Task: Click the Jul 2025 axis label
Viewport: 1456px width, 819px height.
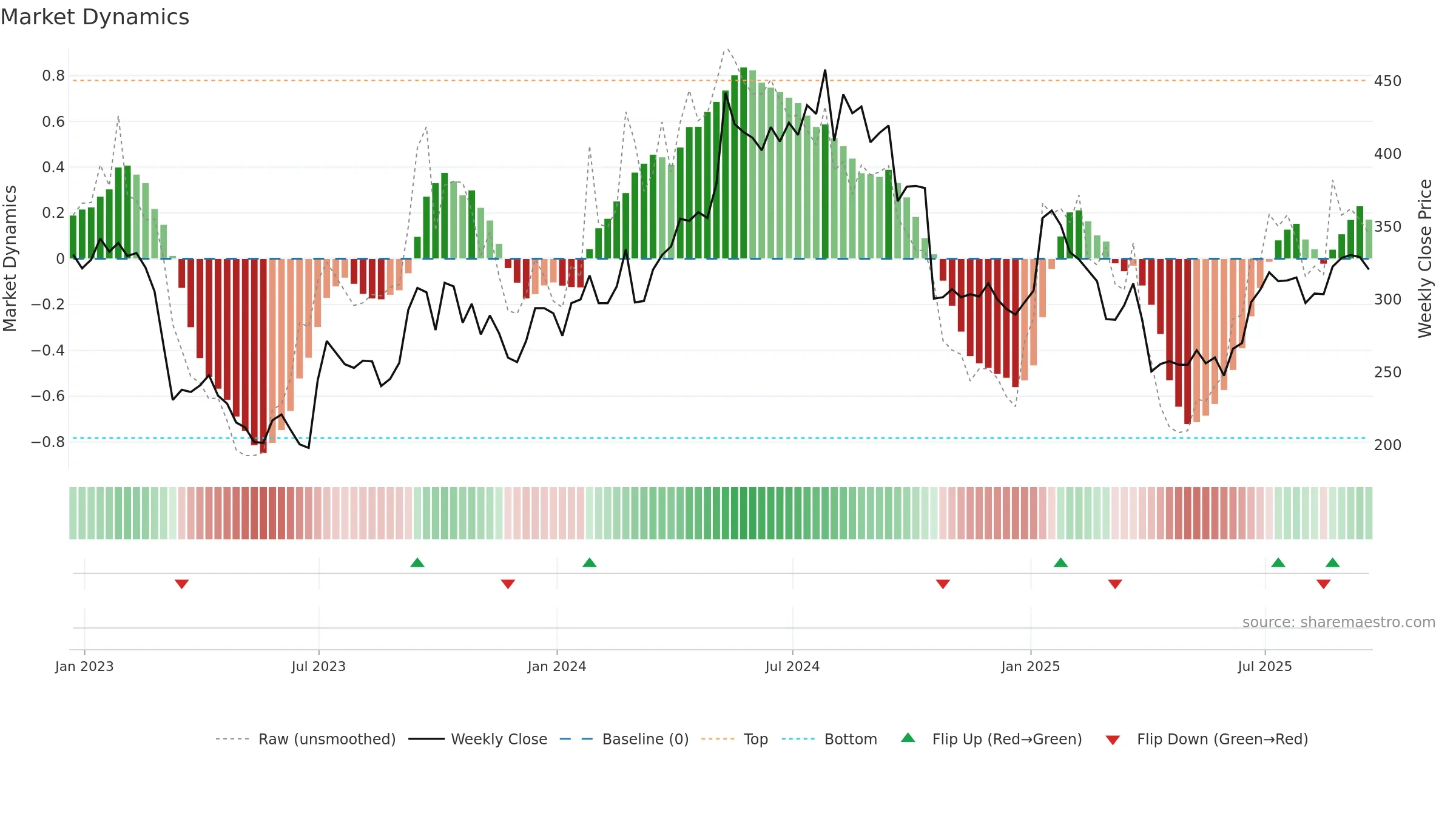Action: point(1265,666)
